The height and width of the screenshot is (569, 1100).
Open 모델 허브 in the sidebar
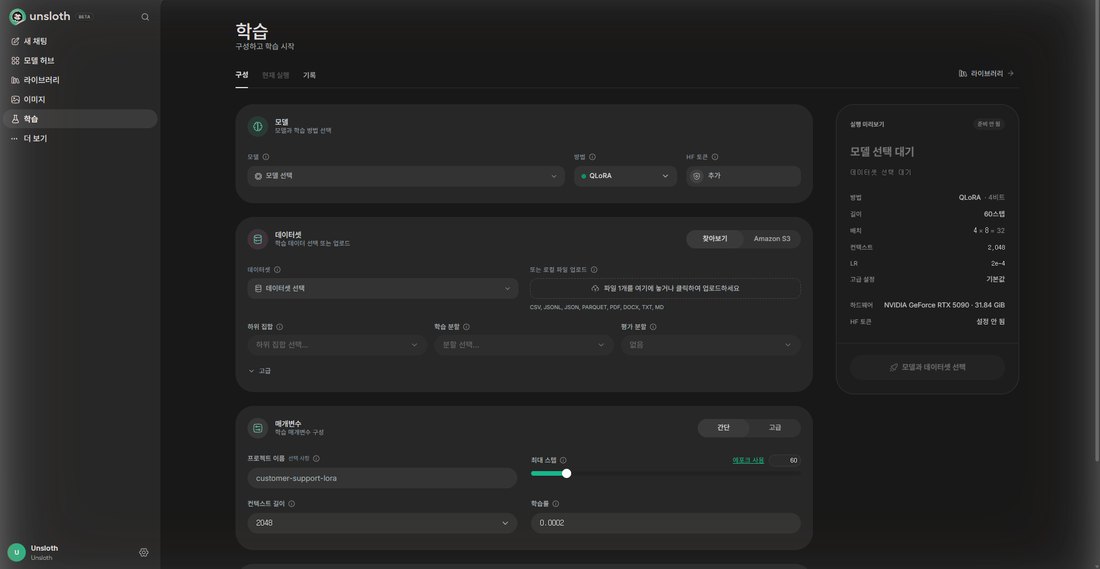pos(80,61)
